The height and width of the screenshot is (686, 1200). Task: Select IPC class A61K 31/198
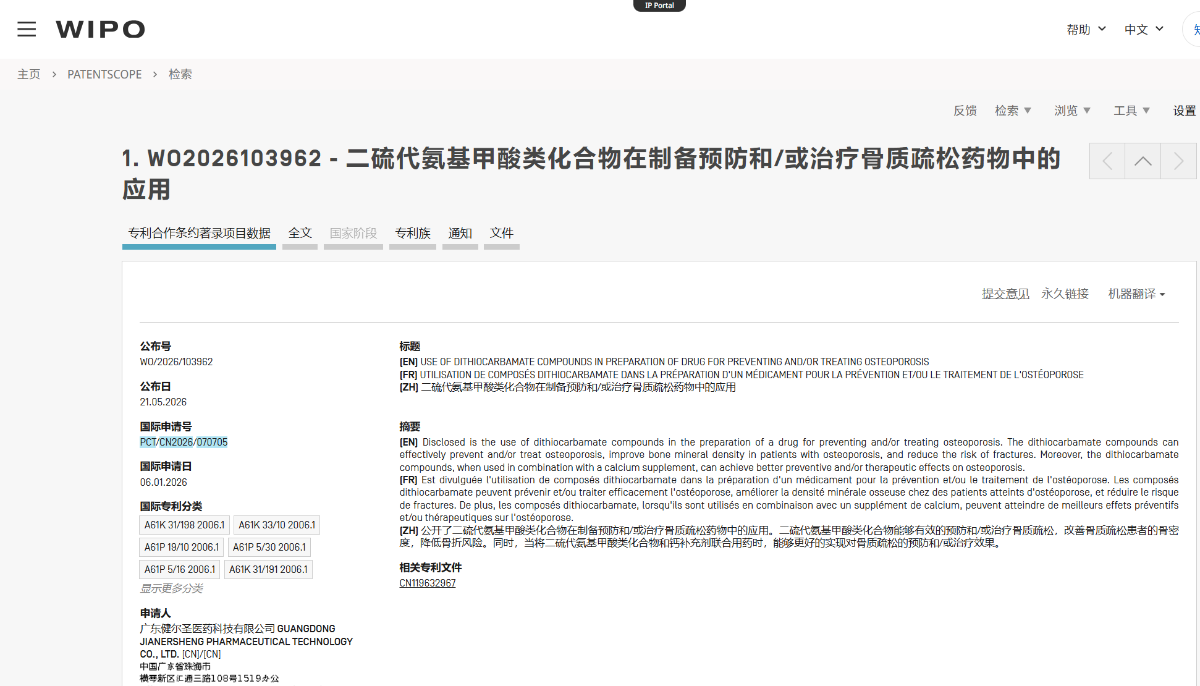pos(184,525)
